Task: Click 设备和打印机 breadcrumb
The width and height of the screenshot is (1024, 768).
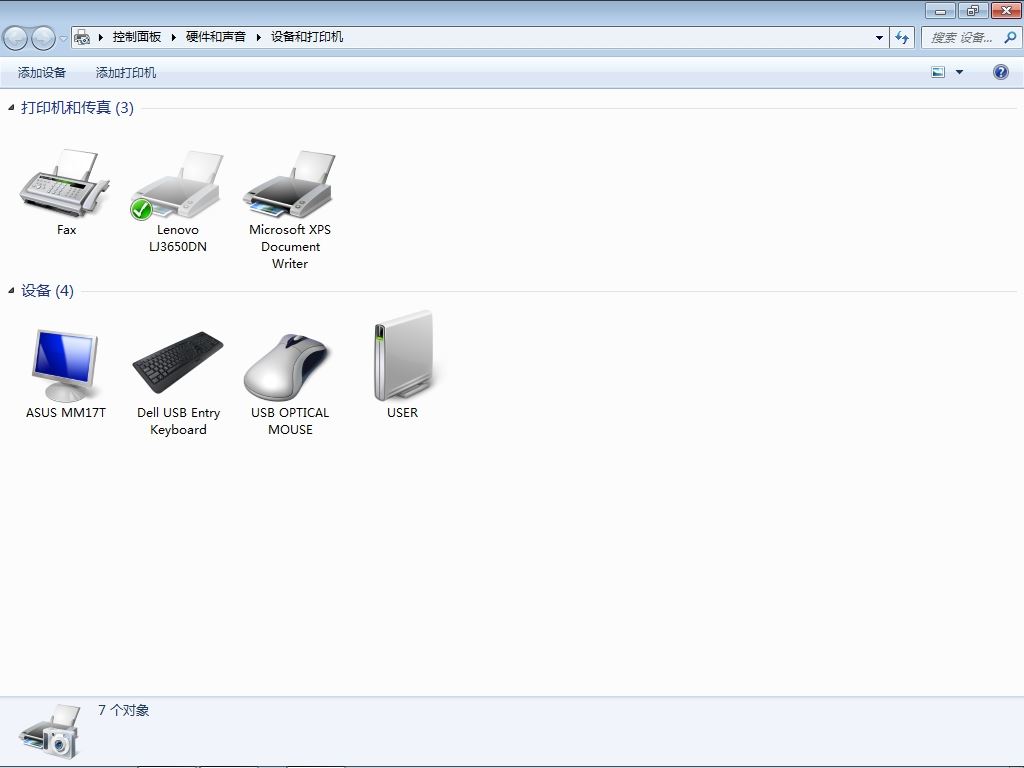Action: [x=307, y=37]
